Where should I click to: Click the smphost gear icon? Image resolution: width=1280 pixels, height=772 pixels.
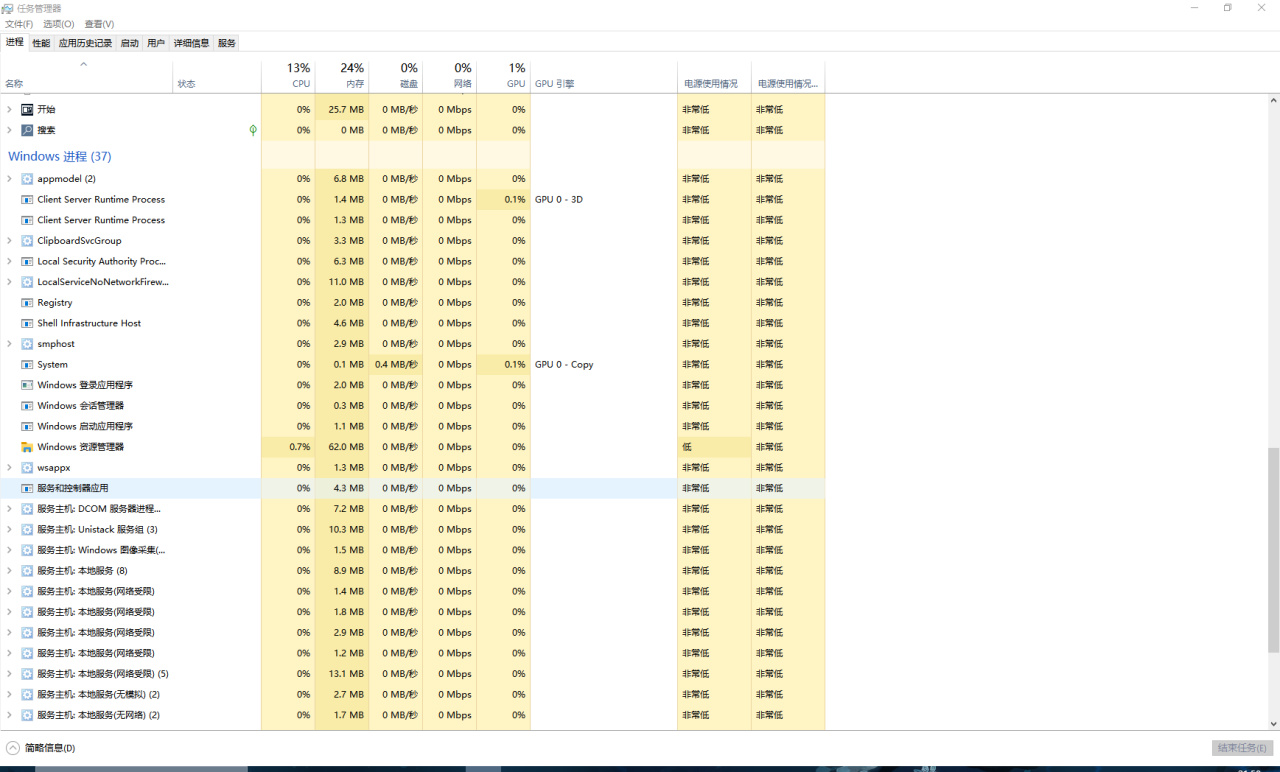[27, 344]
